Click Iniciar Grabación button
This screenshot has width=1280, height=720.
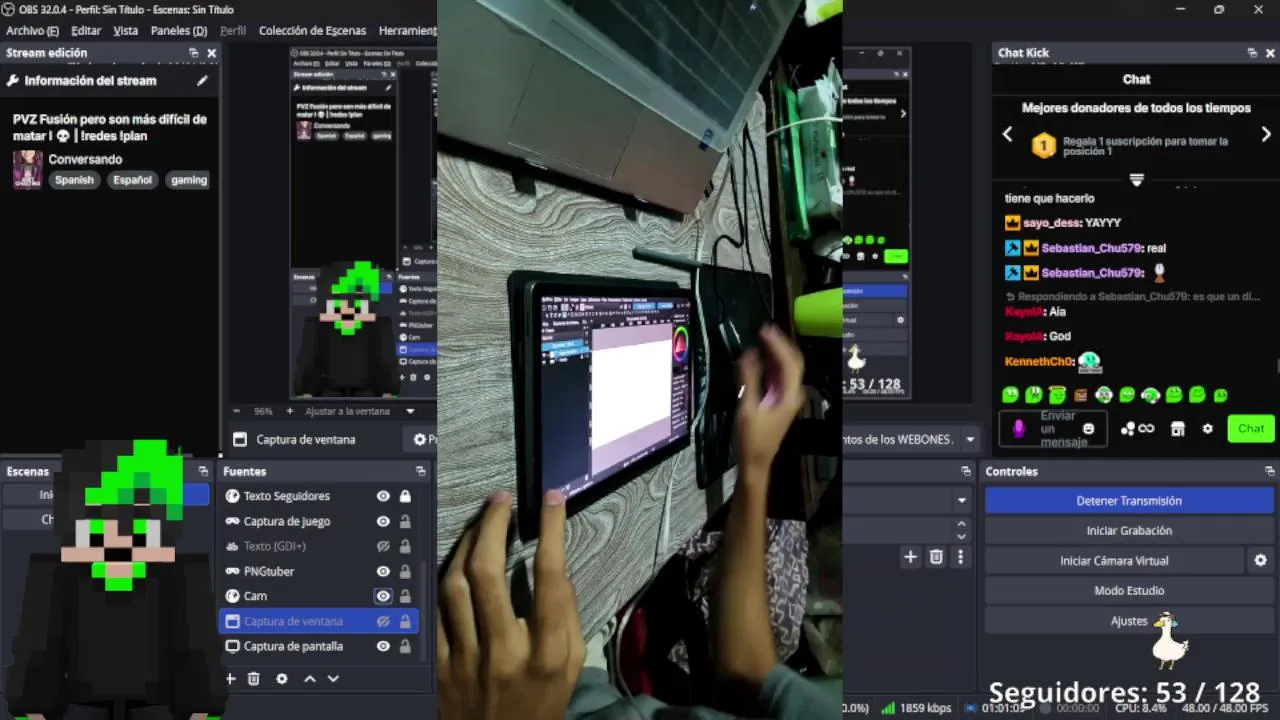tap(1129, 531)
